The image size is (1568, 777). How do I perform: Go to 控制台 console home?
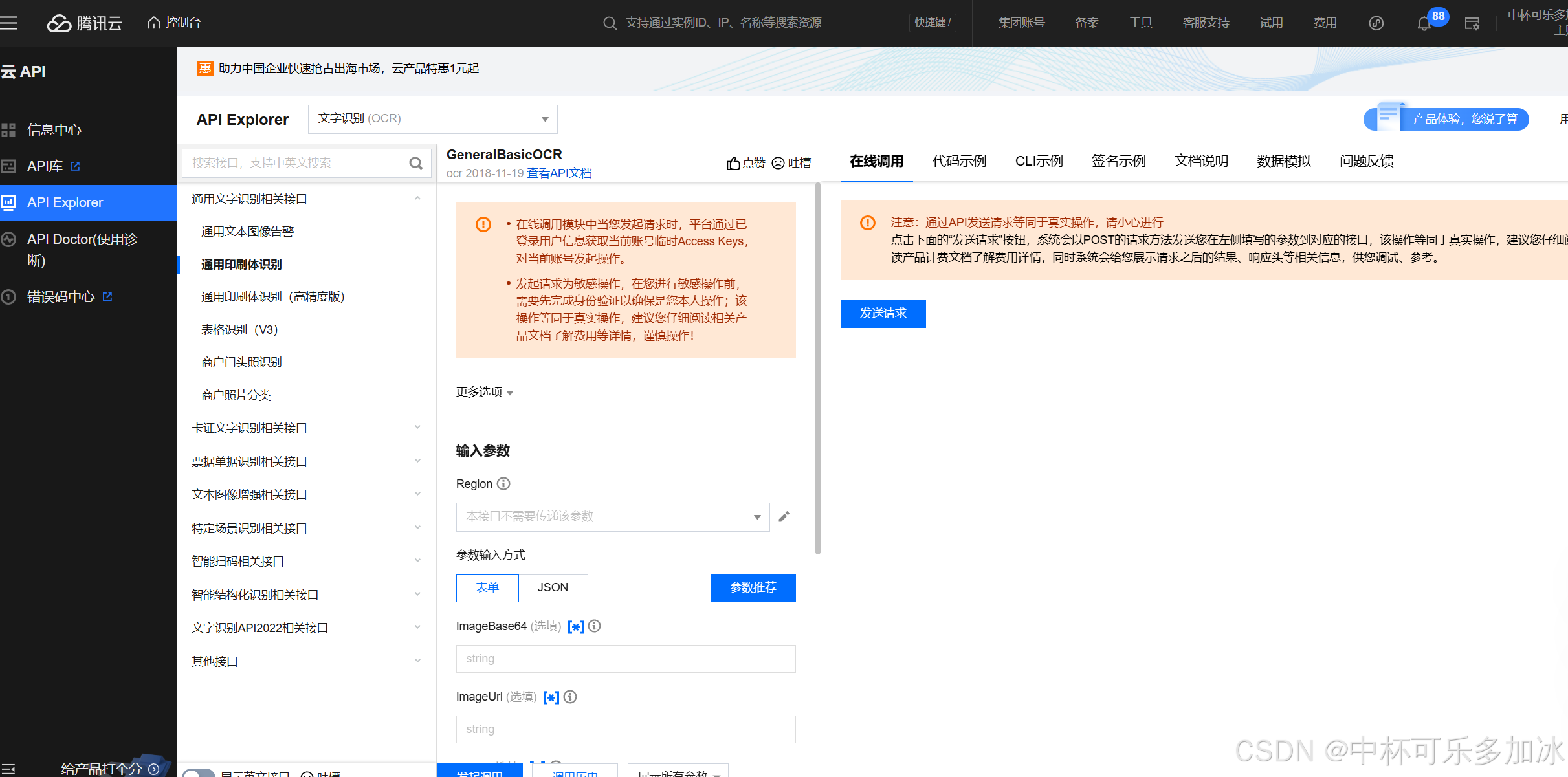(x=174, y=23)
